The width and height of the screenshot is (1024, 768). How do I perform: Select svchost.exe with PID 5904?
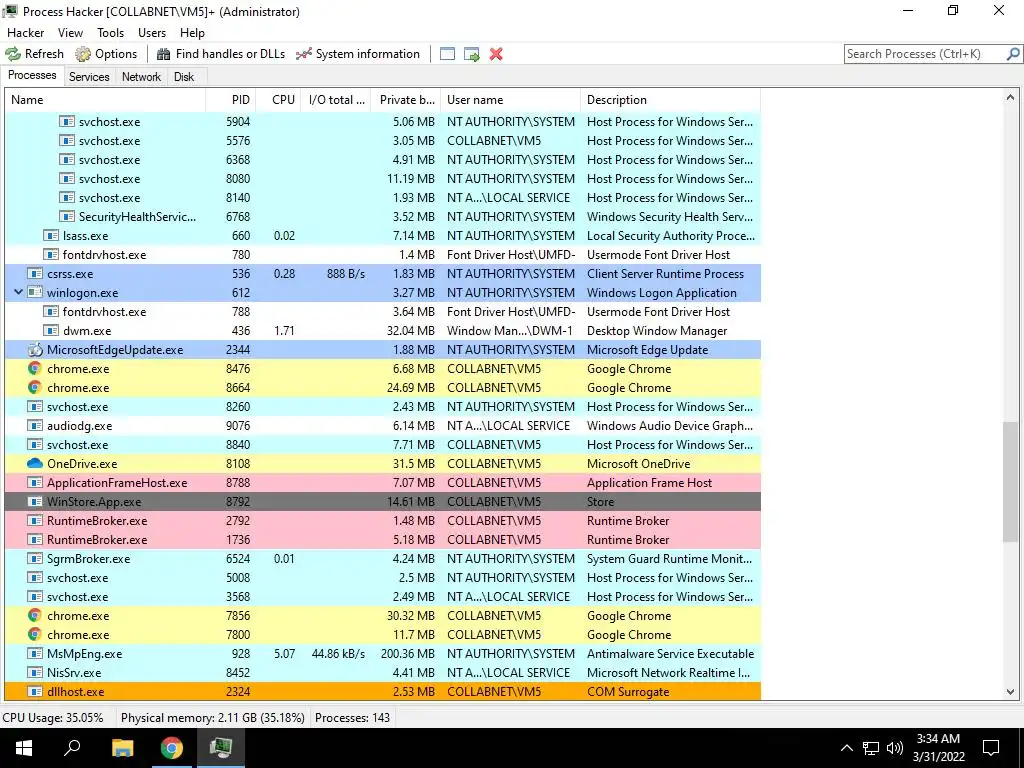(x=383, y=121)
